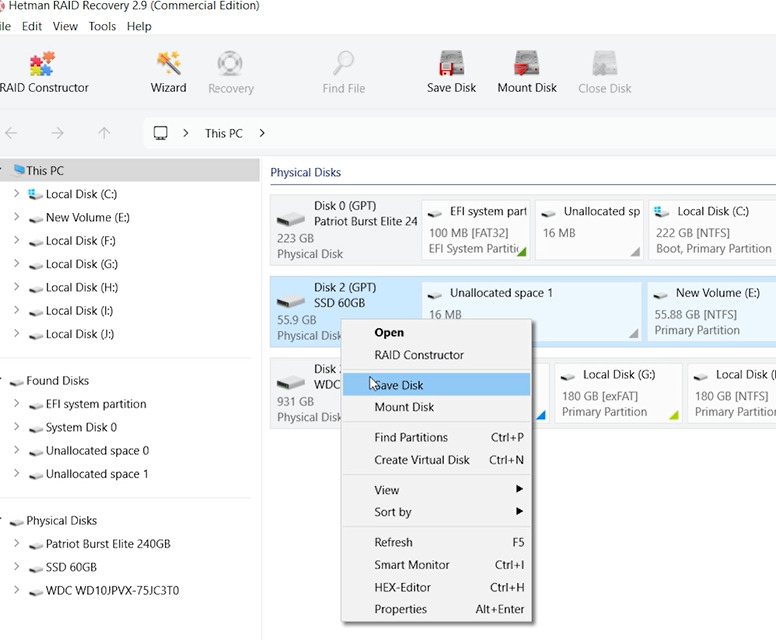Expand Local Disk (J:) tree node
Viewport: 776px width, 640px height.
[x=16, y=334]
